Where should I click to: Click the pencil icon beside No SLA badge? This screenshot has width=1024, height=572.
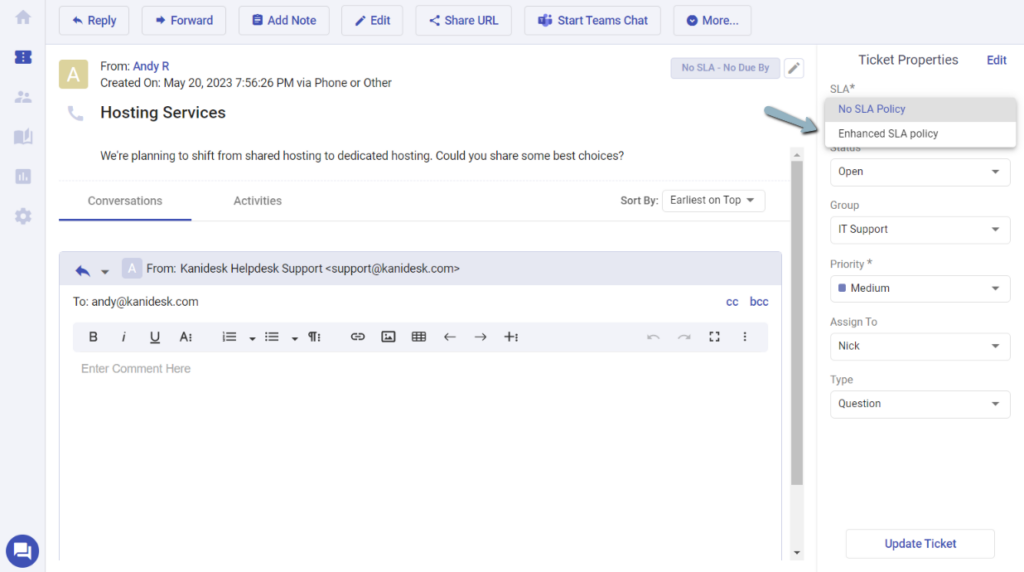coord(793,68)
